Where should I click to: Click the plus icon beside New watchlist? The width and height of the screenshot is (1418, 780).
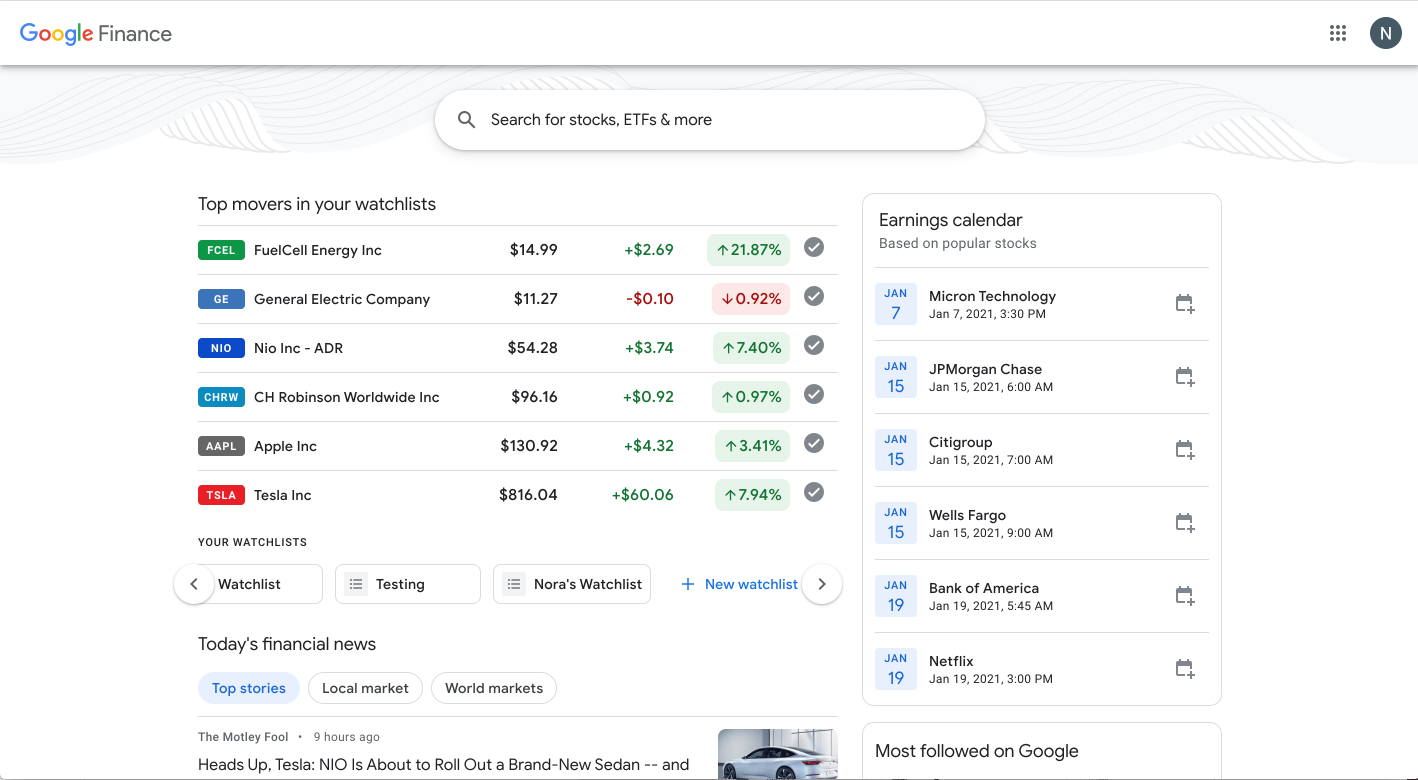point(687,584)
